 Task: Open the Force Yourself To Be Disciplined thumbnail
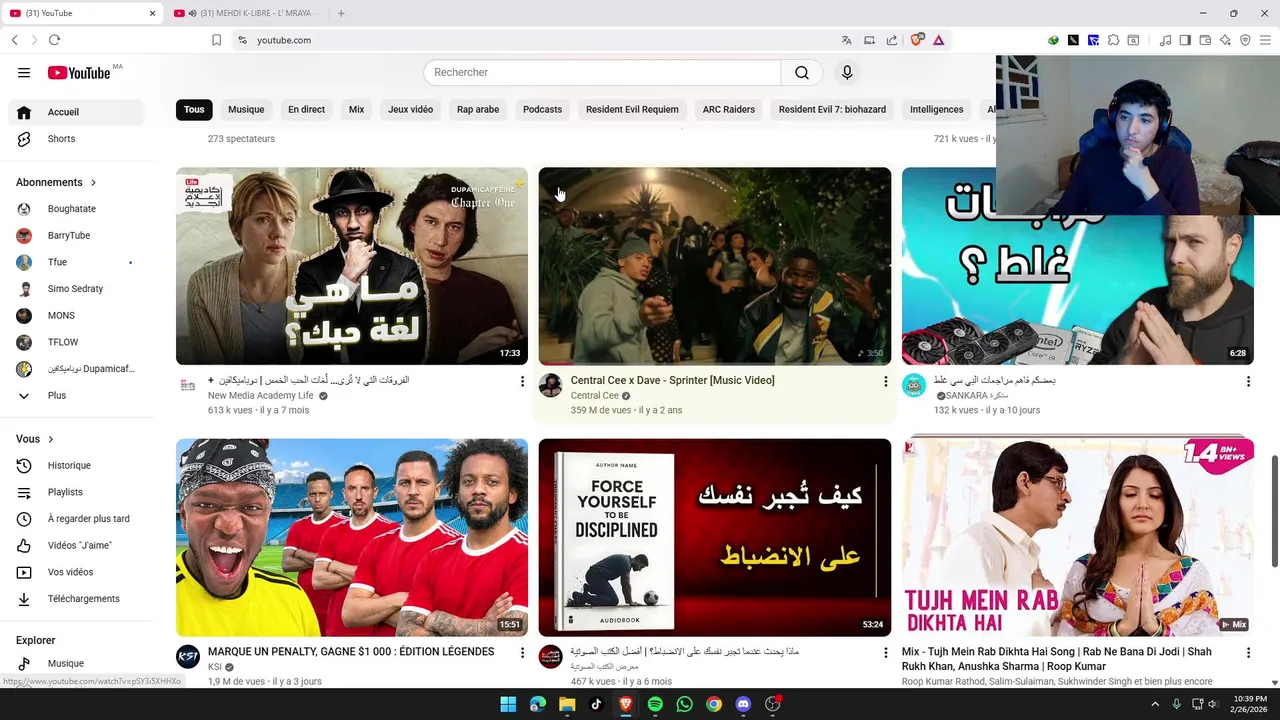click(715, 537)
